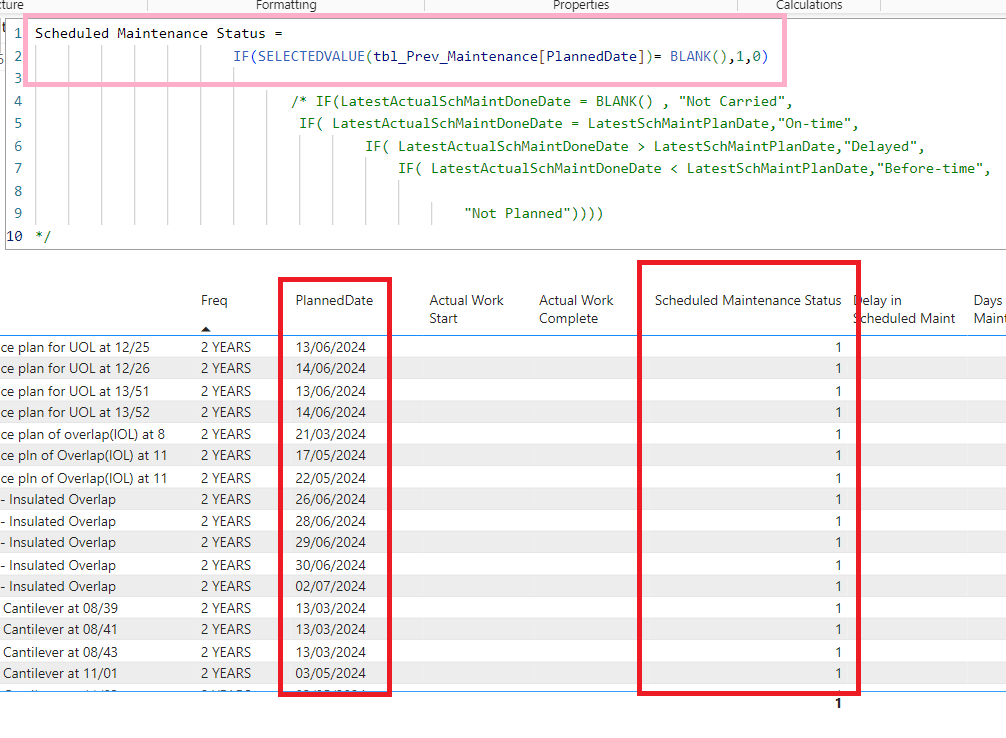Sort by Actual Work Start header

466,309
